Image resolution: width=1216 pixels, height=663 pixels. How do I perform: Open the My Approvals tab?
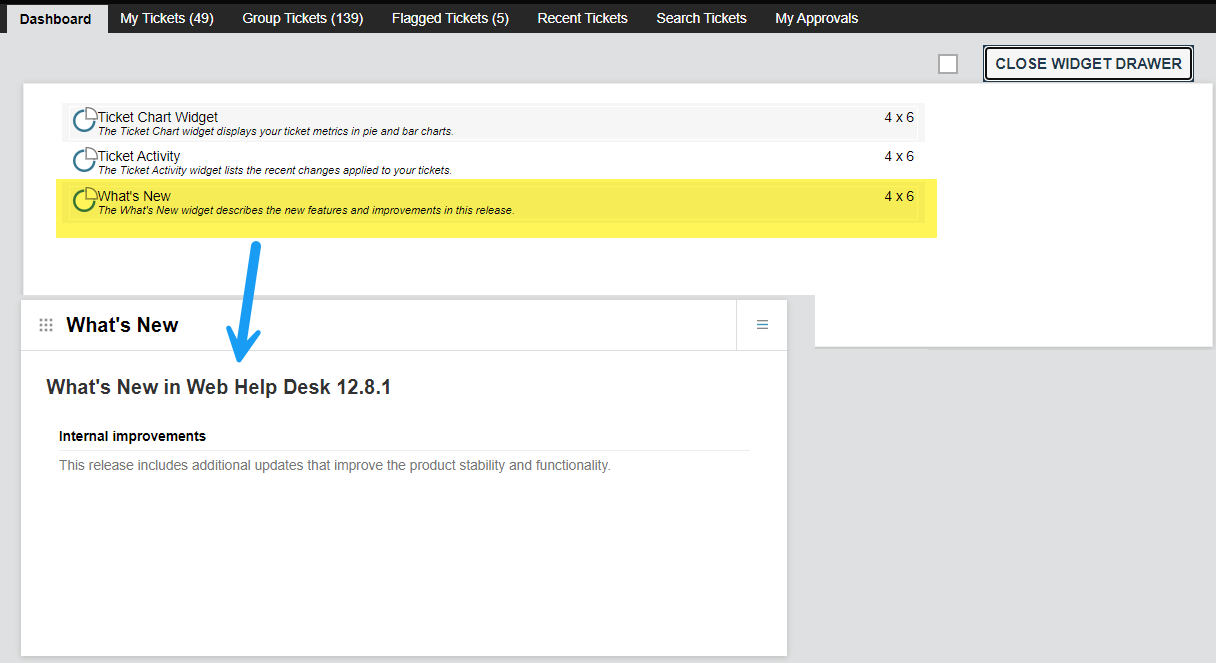[x=816, y=18]
